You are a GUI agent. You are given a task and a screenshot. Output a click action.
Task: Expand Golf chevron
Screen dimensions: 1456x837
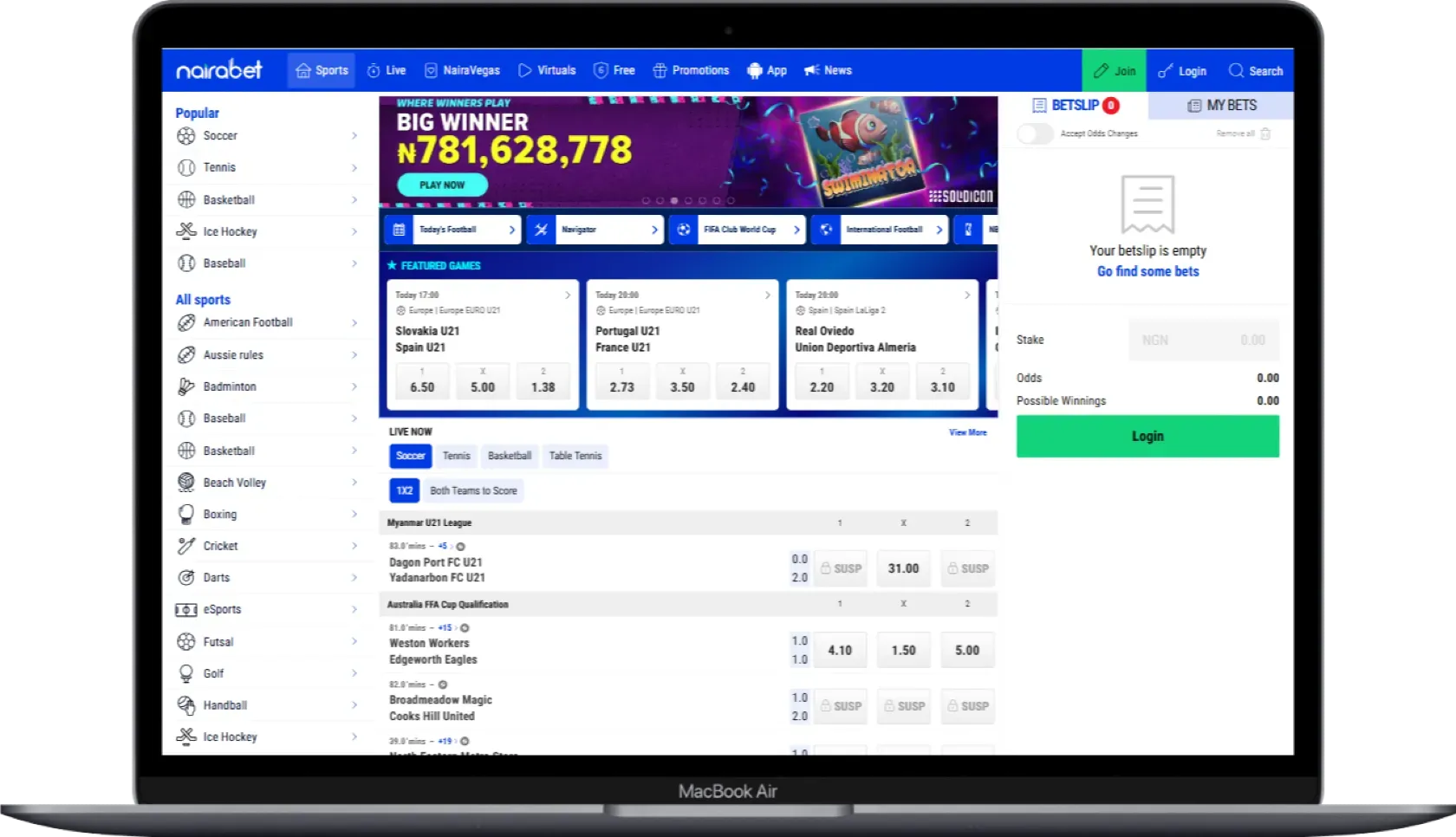[x=354, y=673]
